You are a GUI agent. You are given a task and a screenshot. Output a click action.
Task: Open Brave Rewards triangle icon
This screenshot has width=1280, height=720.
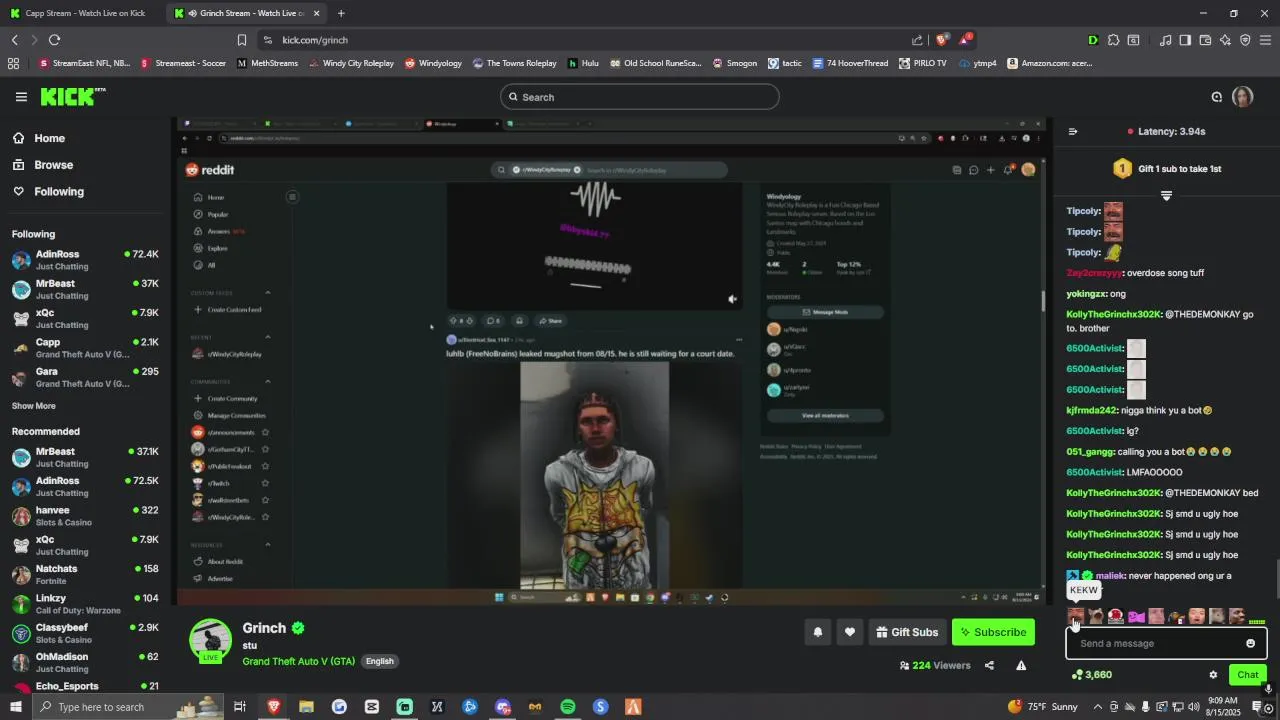(965, 40)
